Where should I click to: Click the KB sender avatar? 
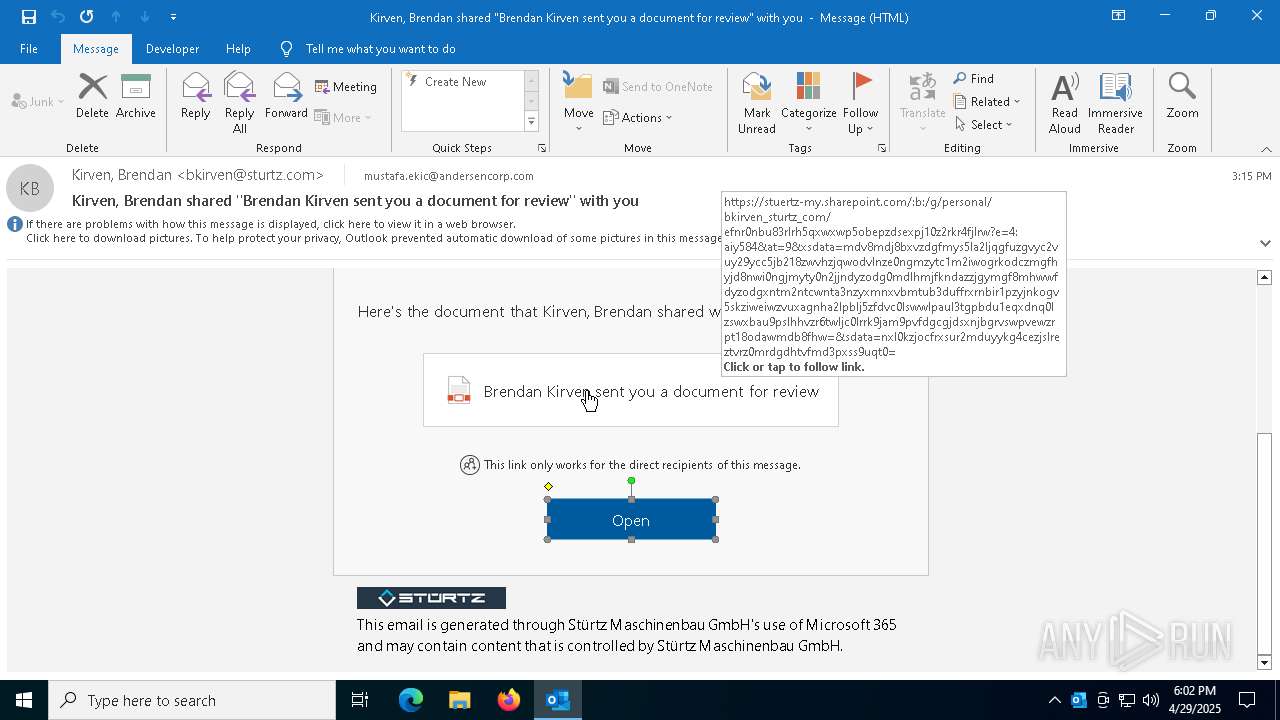[x=30, y=188]
